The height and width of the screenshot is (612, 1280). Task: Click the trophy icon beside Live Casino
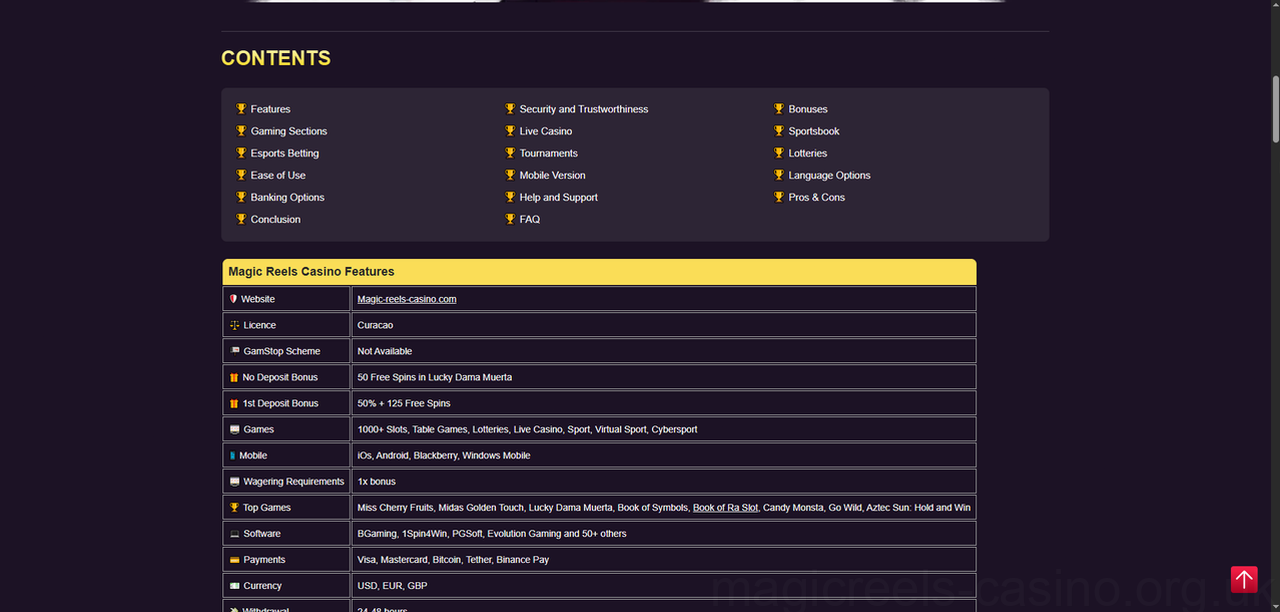[x=510, y=131]
